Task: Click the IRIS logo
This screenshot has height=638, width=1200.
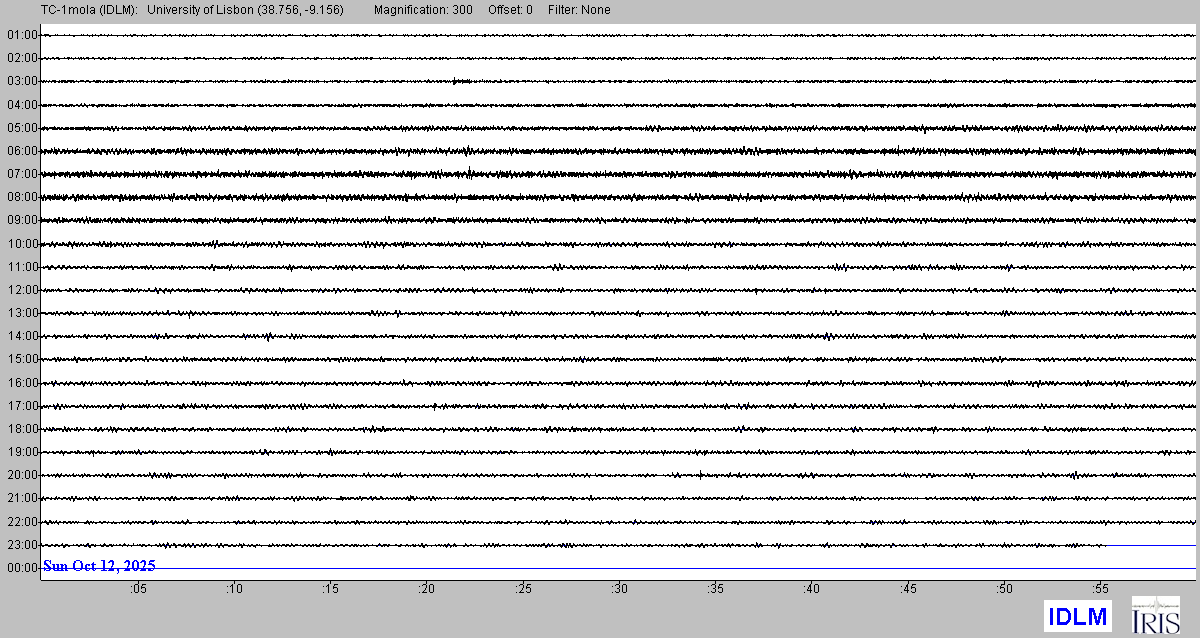Action: tap(1155, 615)
